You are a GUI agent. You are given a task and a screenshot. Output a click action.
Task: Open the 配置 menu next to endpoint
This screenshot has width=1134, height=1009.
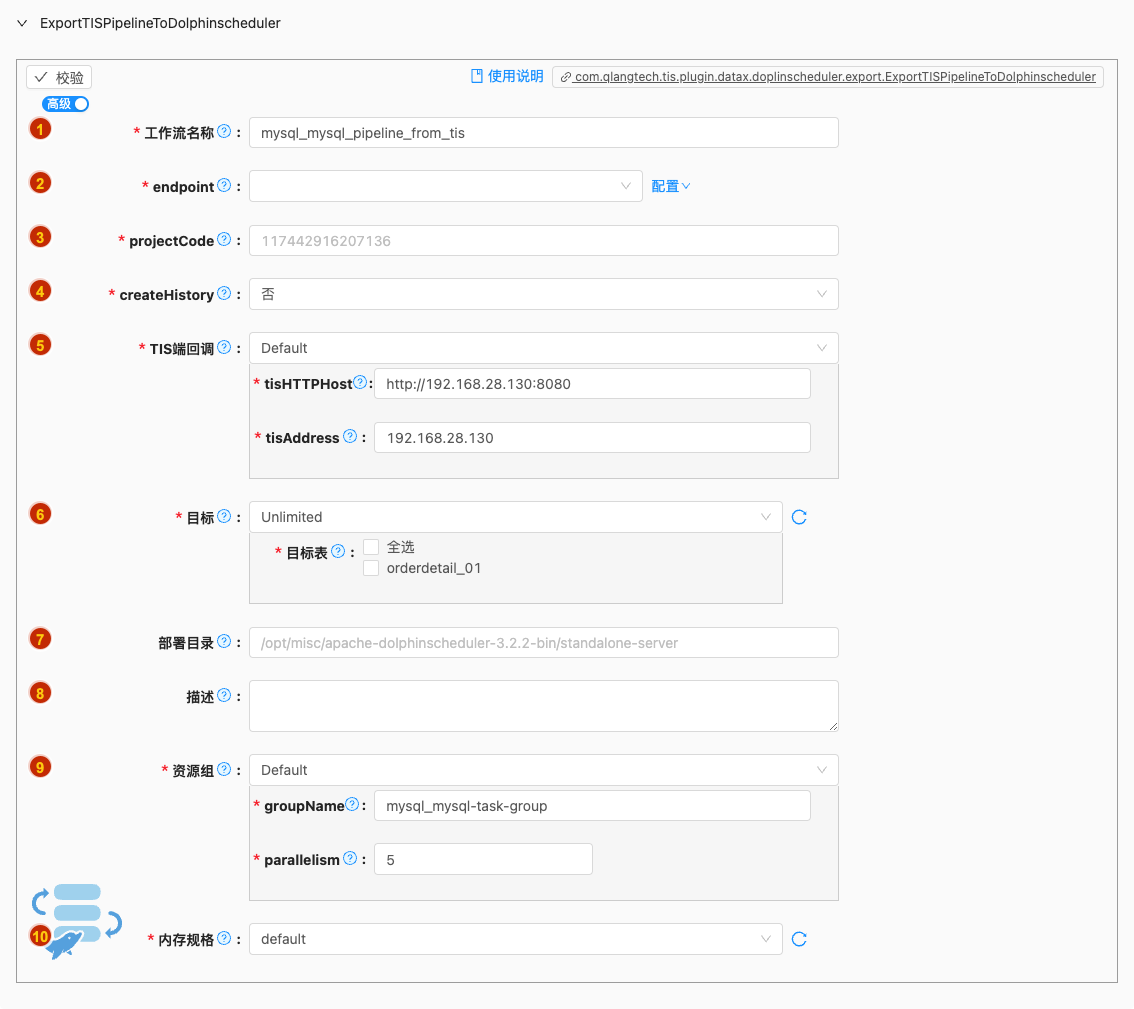click(x=670, y=186)
